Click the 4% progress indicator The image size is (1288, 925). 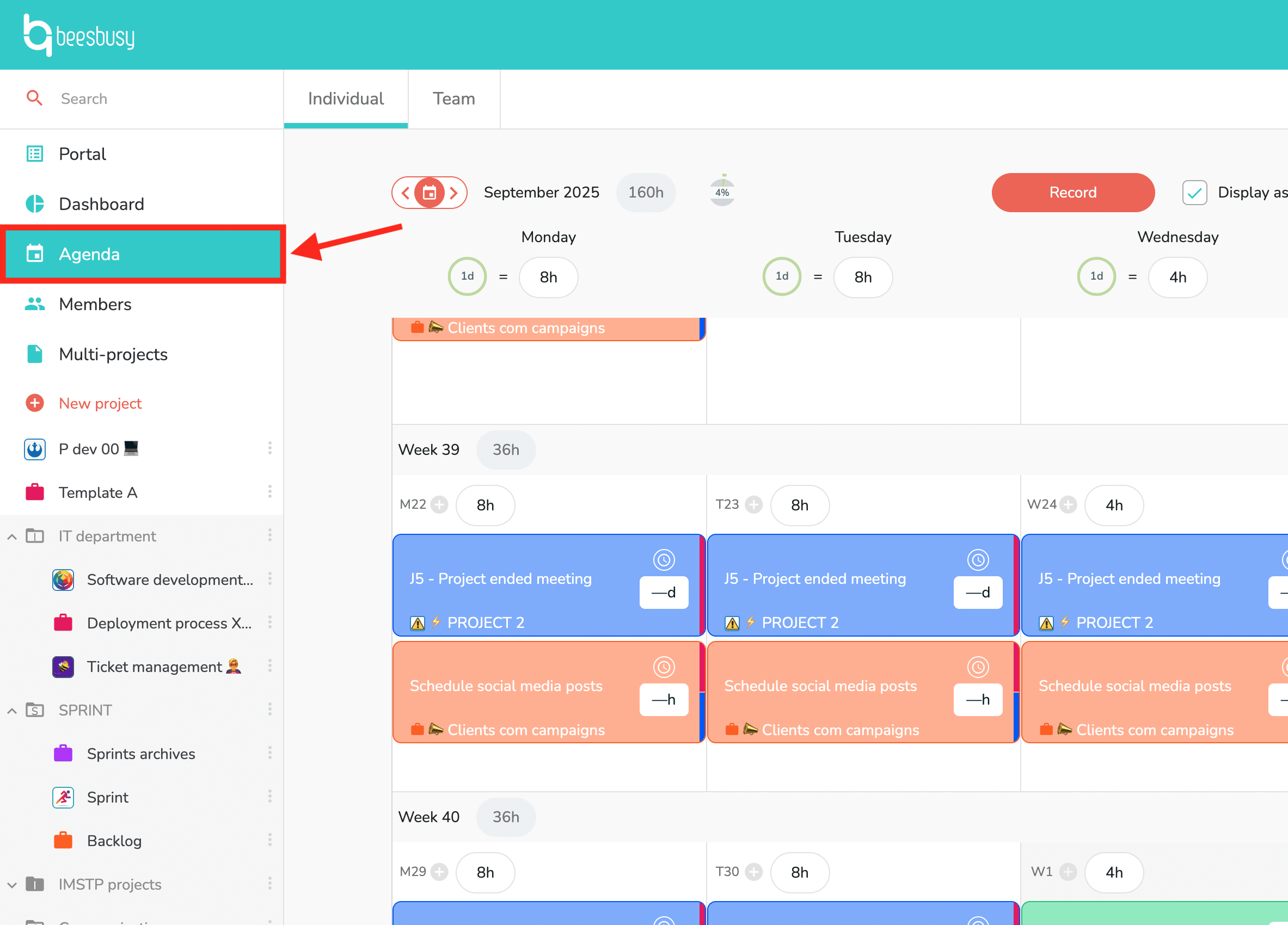coord(722,193)
